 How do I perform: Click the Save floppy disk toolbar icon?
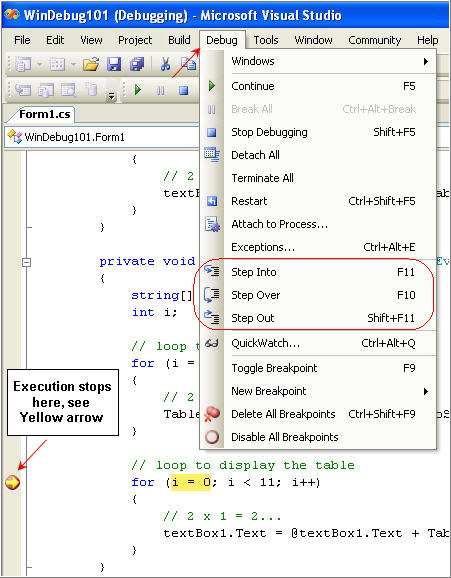pos(114,65)
